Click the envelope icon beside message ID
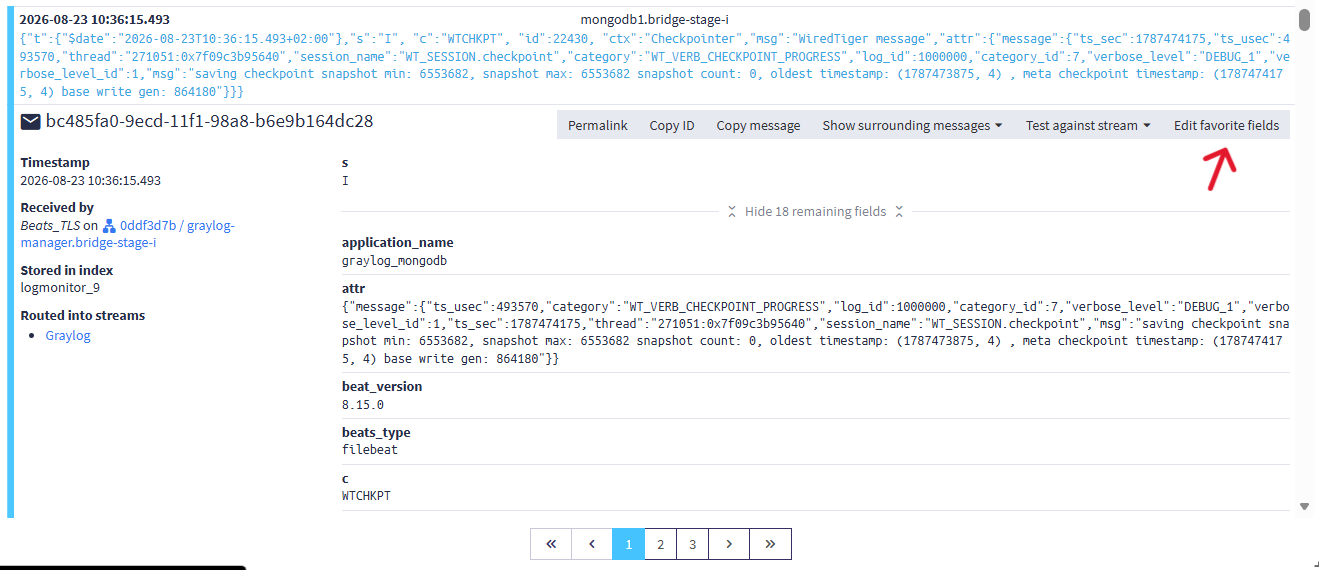 (x=30, y=122)
